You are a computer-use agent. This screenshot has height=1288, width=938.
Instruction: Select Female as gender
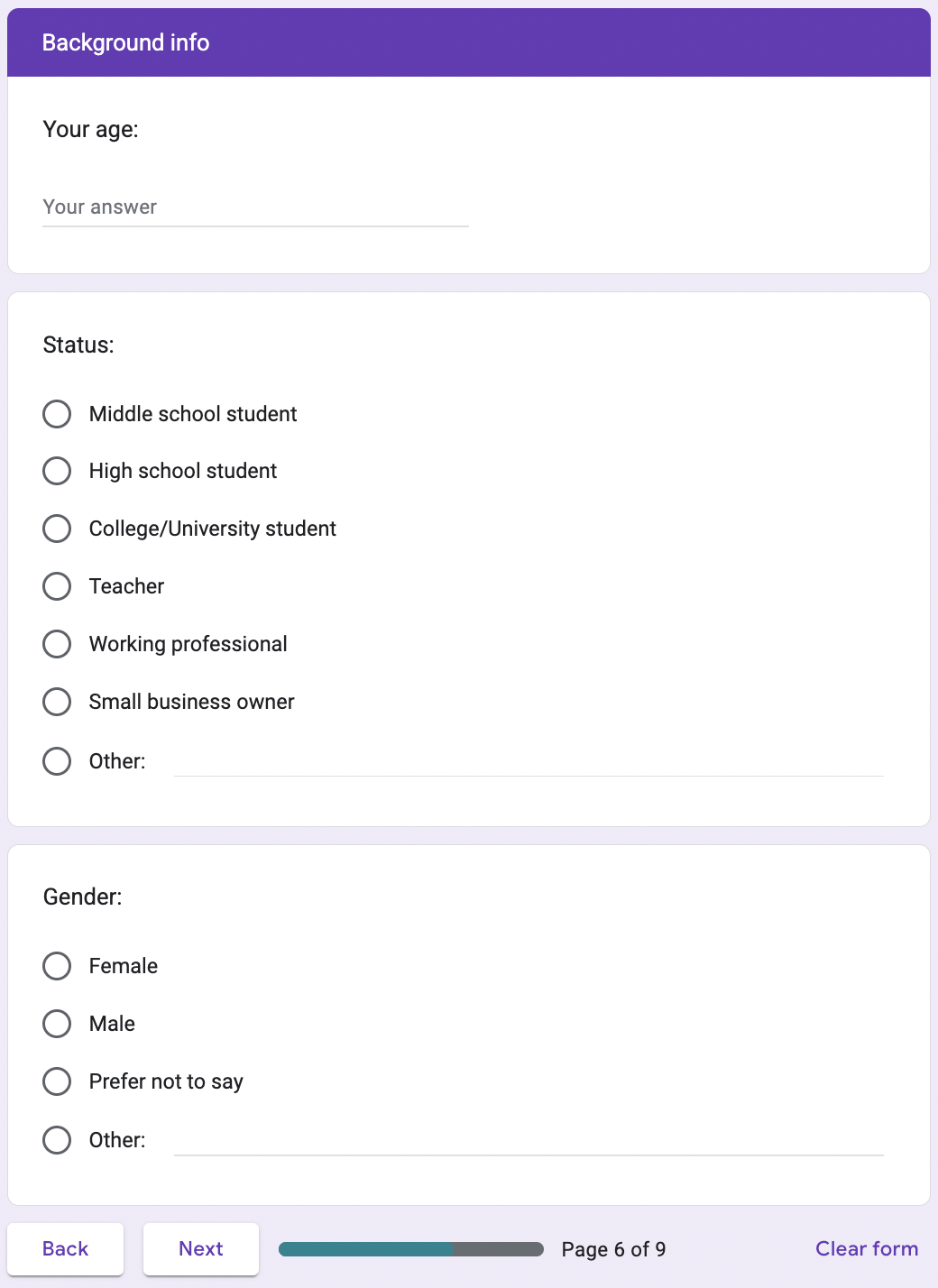[57, 966]
